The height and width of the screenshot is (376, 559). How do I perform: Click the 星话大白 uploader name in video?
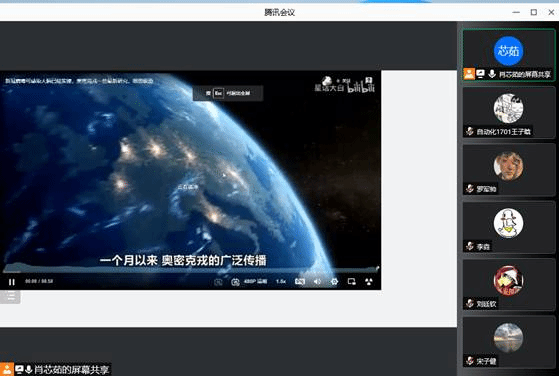point(329,88)
